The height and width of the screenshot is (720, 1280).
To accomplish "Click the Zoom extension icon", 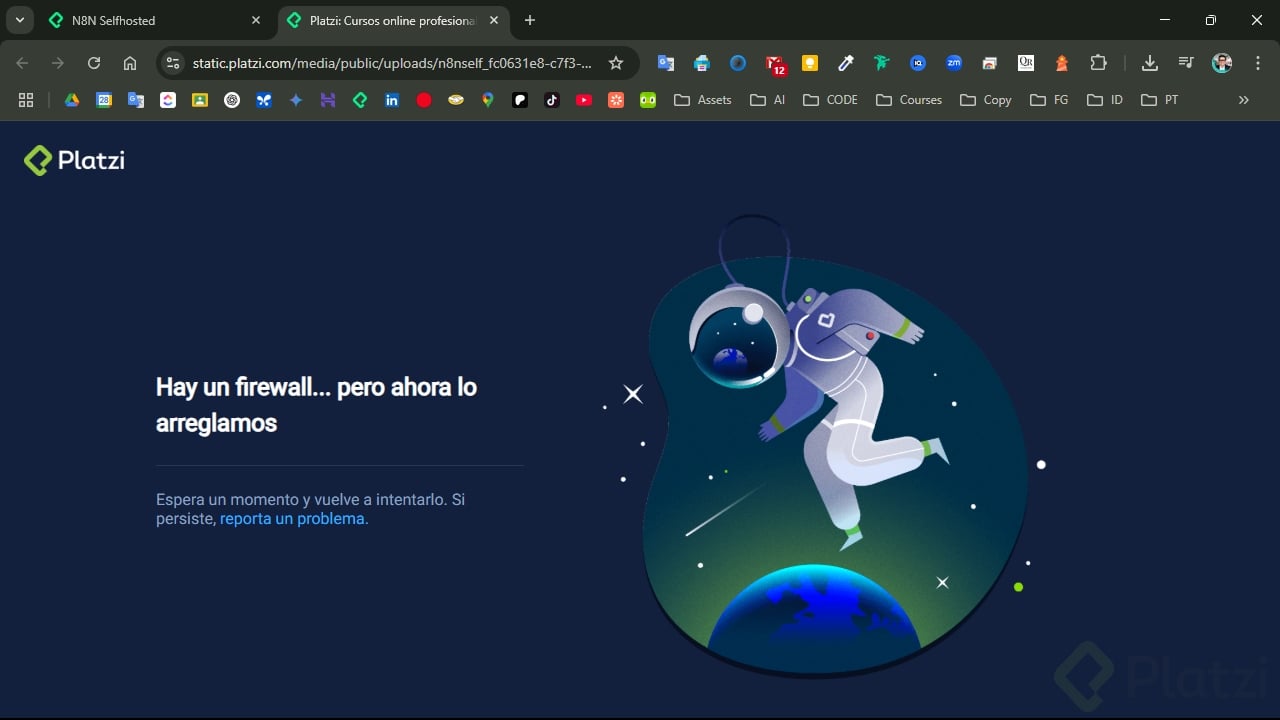I will [x=954, y=63].
